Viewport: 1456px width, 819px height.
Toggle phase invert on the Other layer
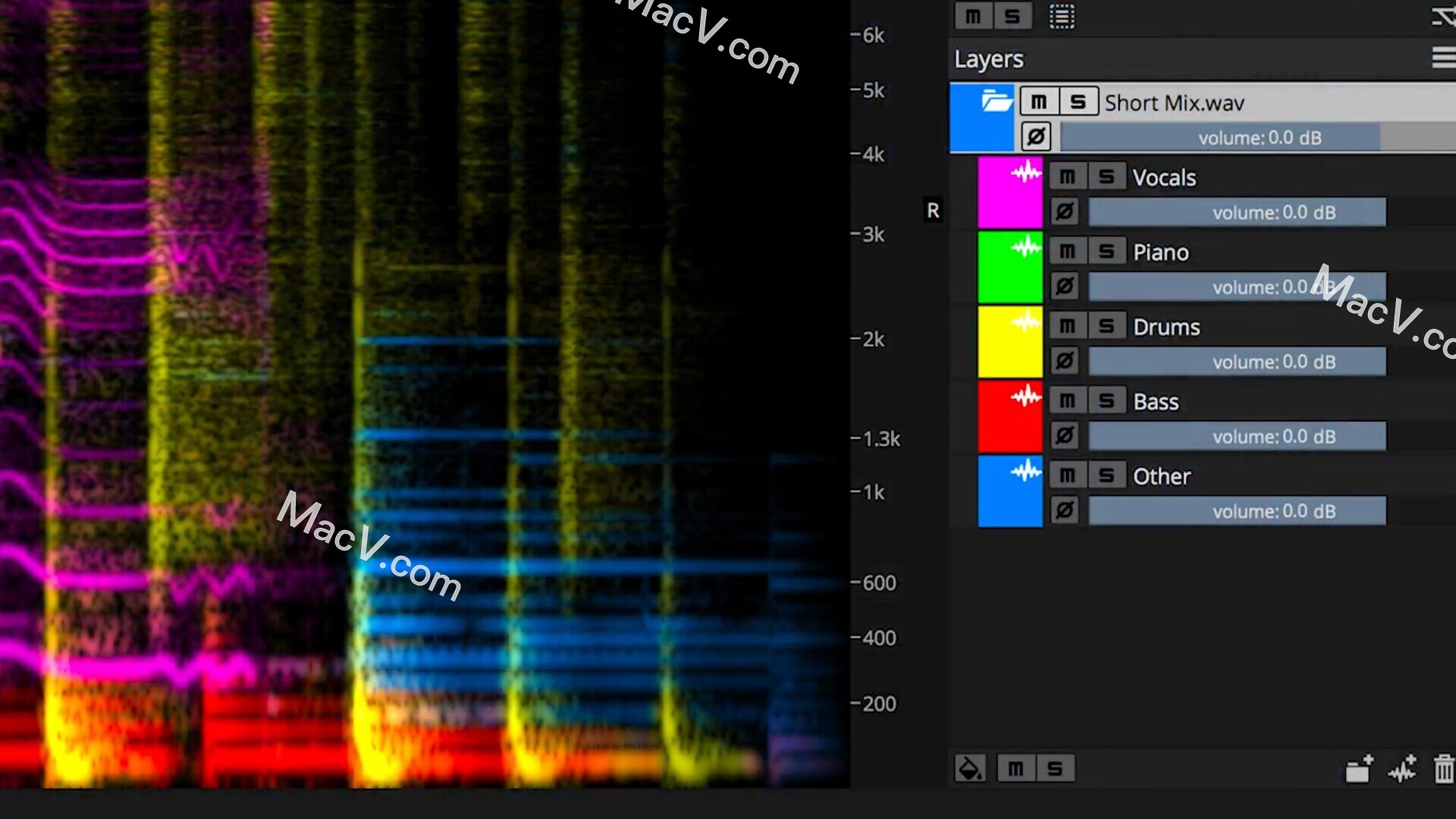coord(1065,510)
